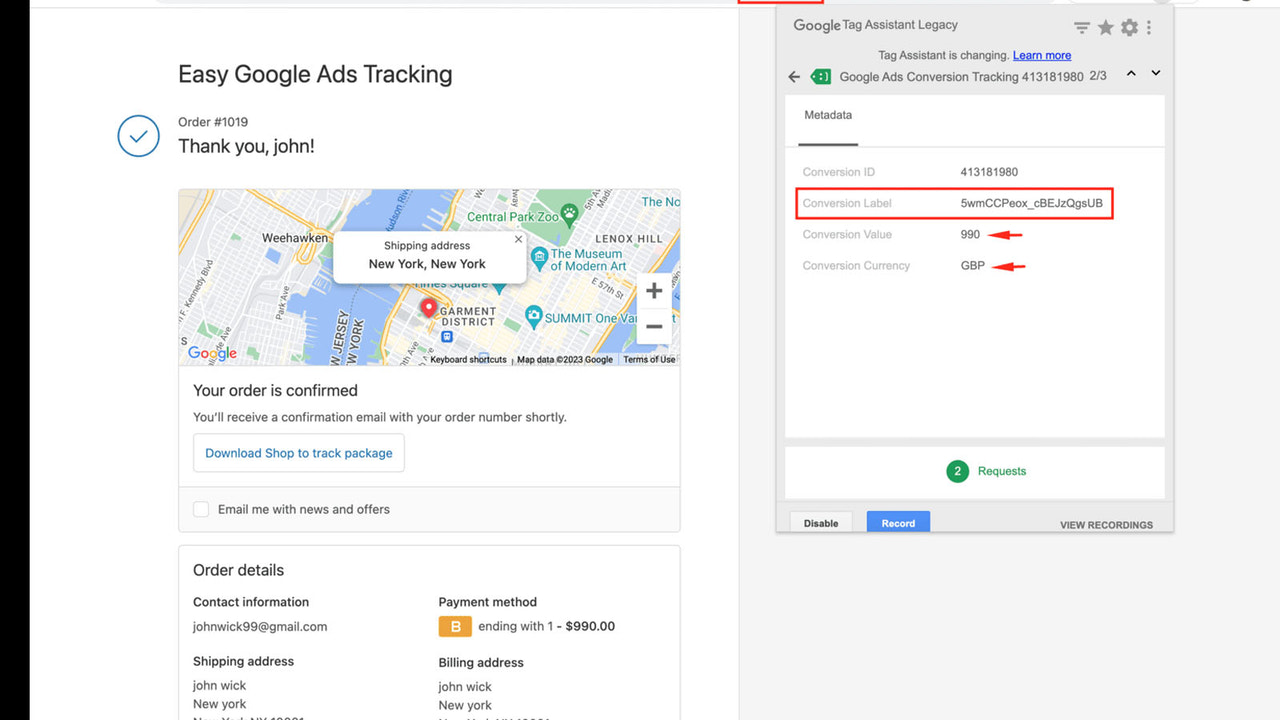Image resolution: width=1280 pixels, height=720 pixels.
Task: Click the Google logo on the map
Action: pos(211,353)
